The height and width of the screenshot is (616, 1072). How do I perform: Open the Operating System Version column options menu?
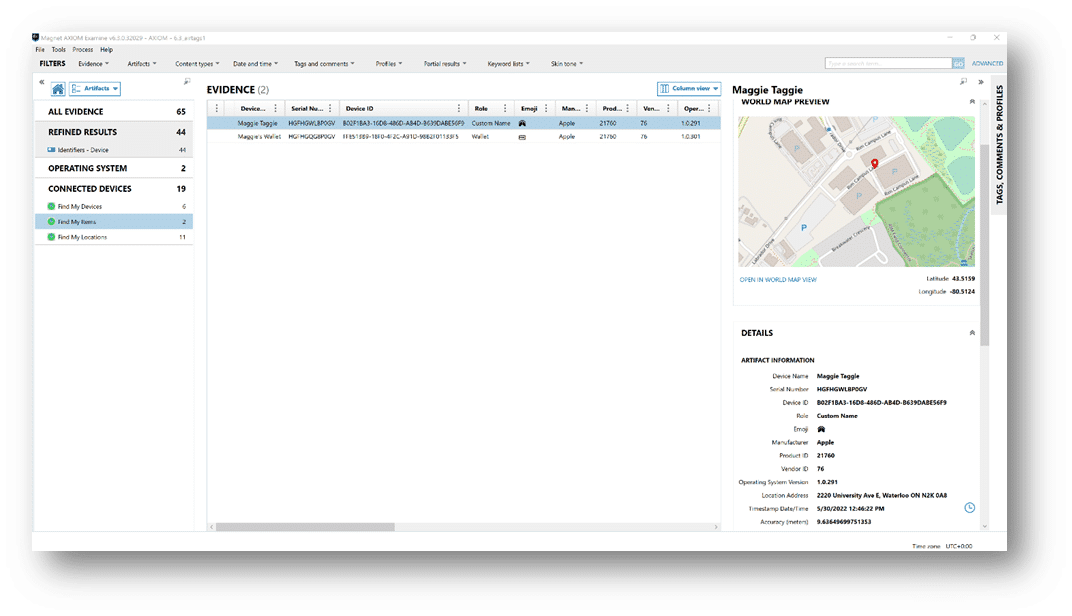coord(709,109)
